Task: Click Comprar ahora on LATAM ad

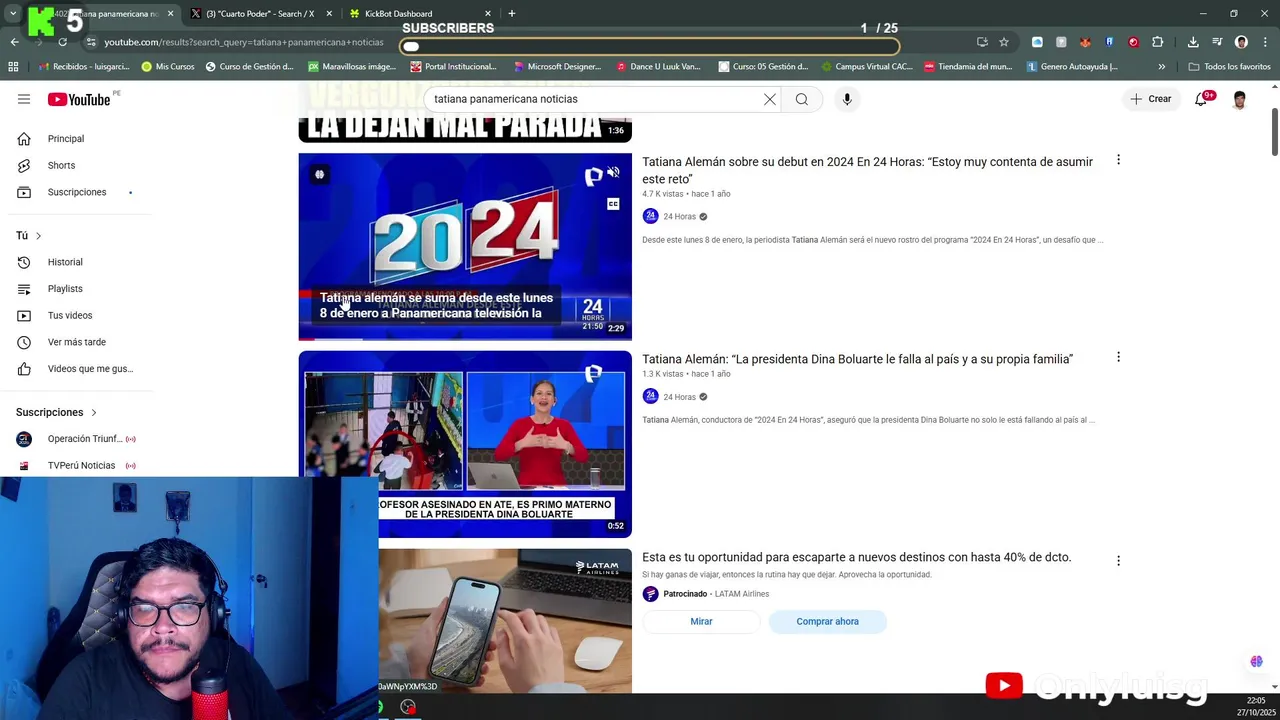Action: (827, 621)
